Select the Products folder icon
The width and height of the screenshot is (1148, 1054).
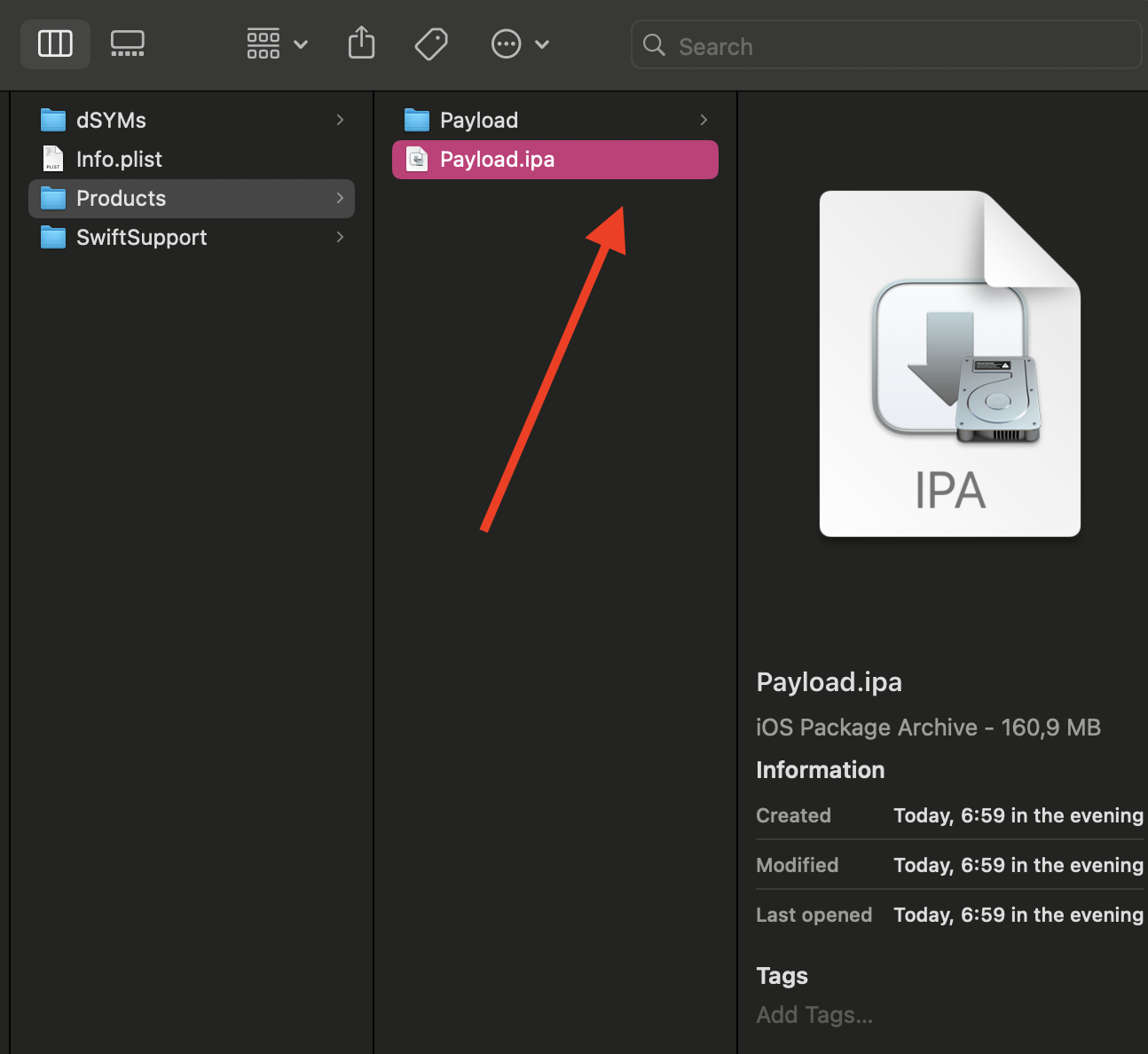53,198
